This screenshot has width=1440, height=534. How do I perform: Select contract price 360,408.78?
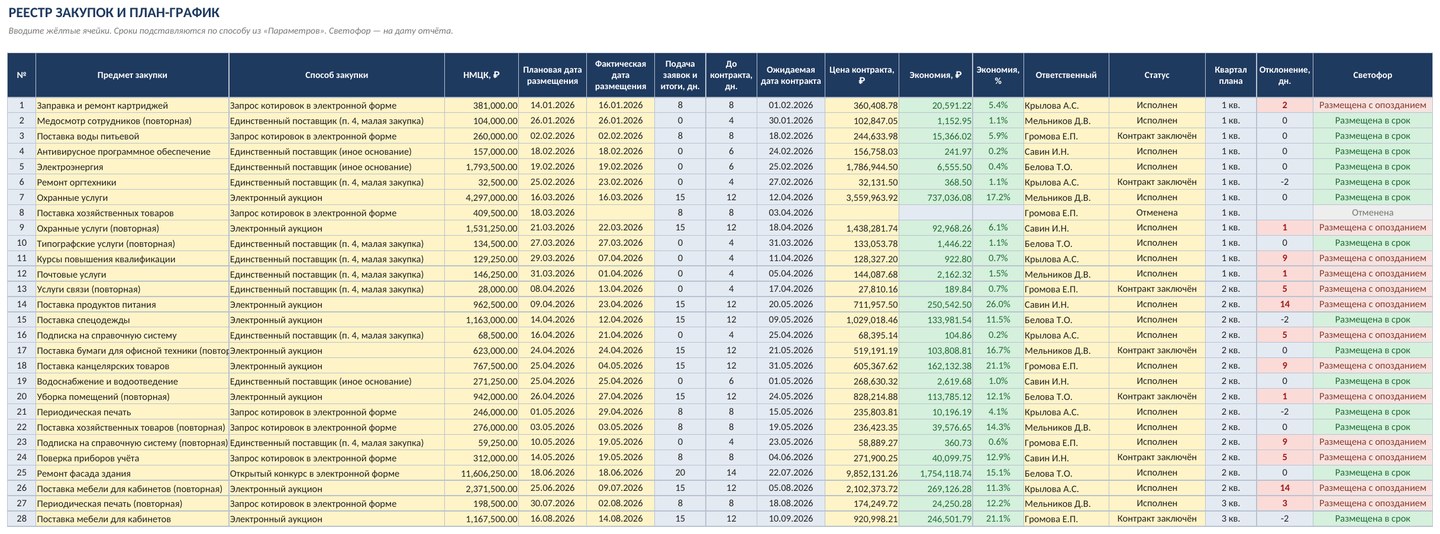click(x=864, y=105)
